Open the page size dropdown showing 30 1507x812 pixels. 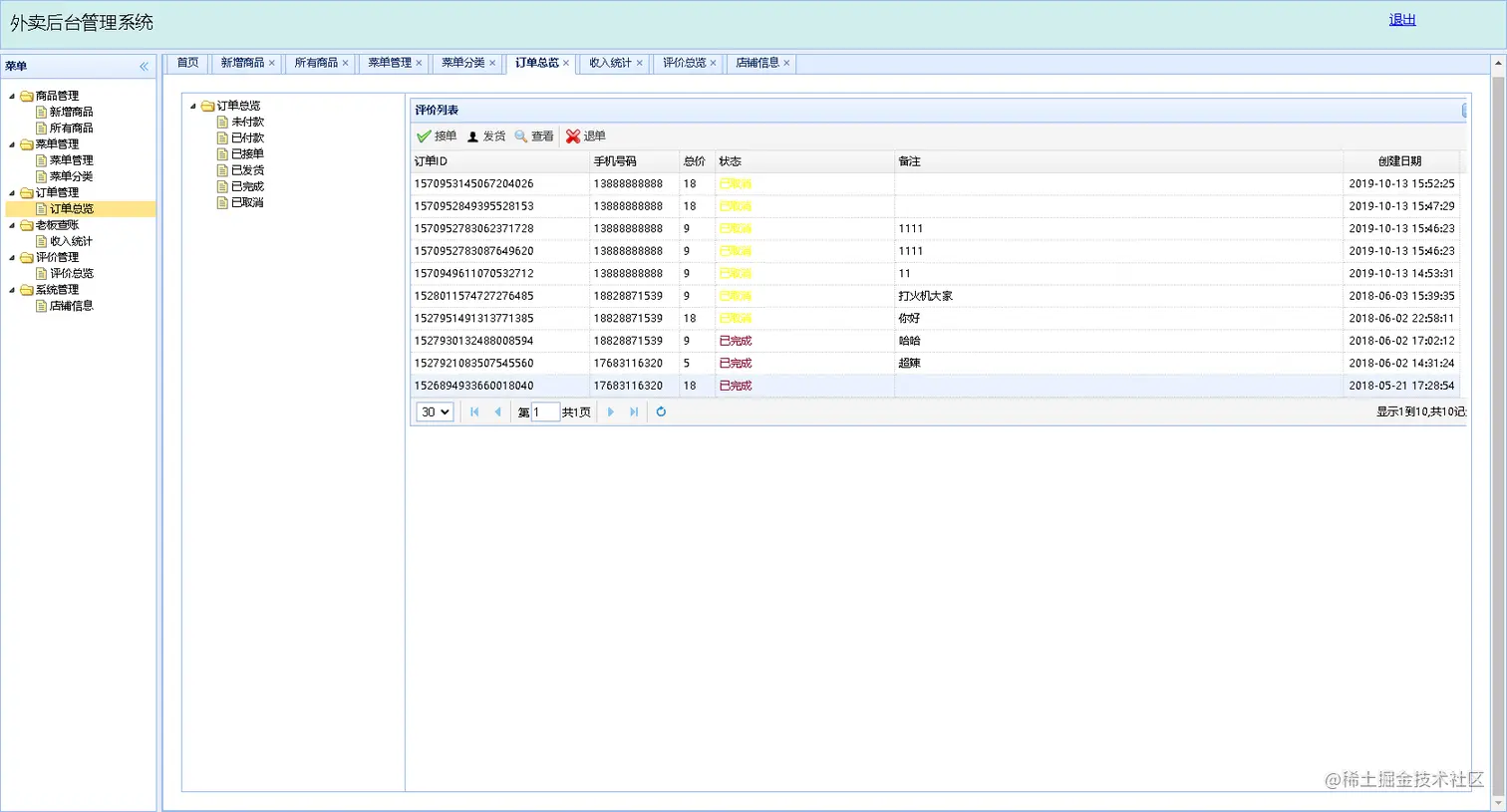(435, 411)
